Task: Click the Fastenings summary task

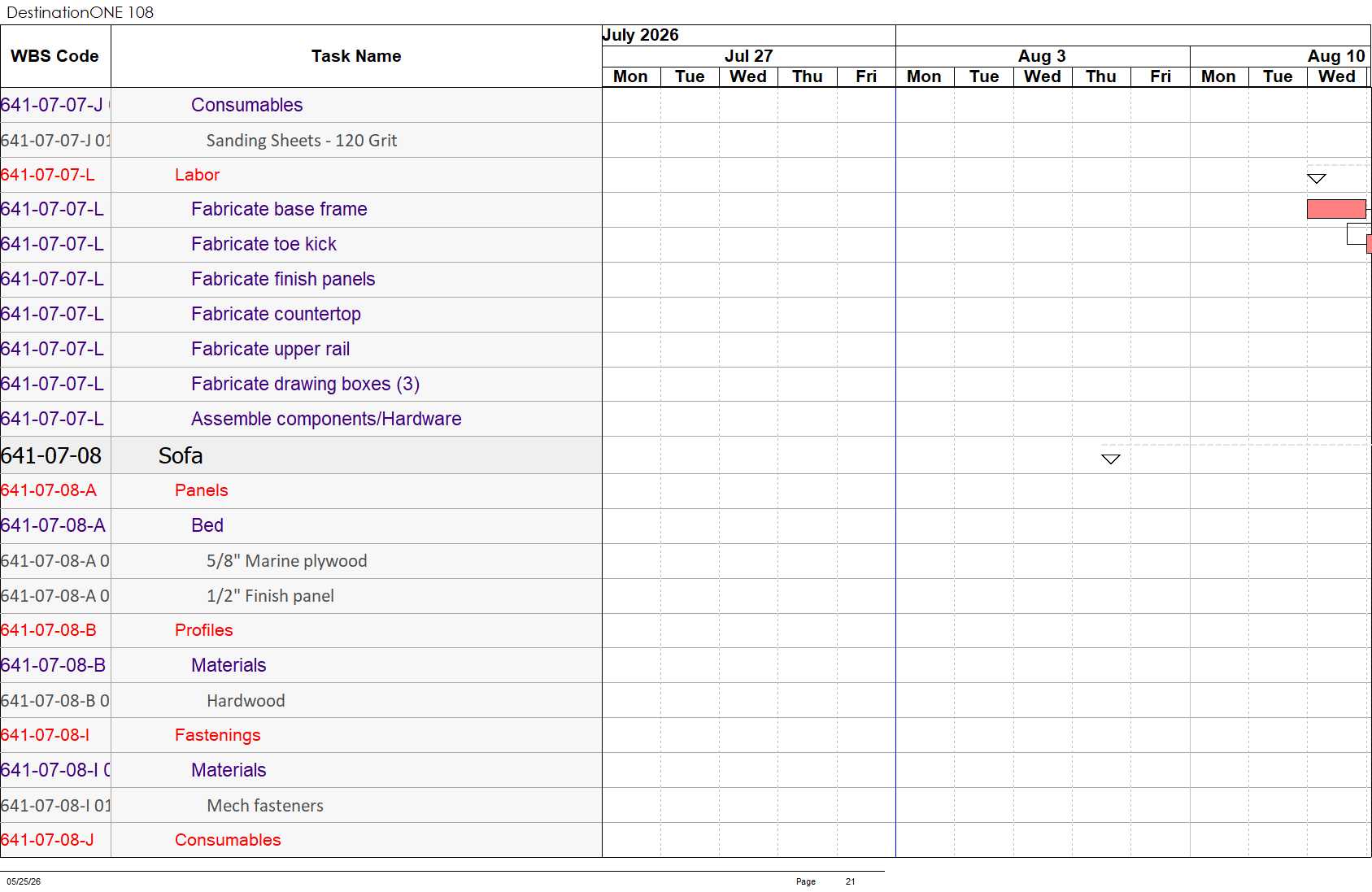Action: pos(217,735)
